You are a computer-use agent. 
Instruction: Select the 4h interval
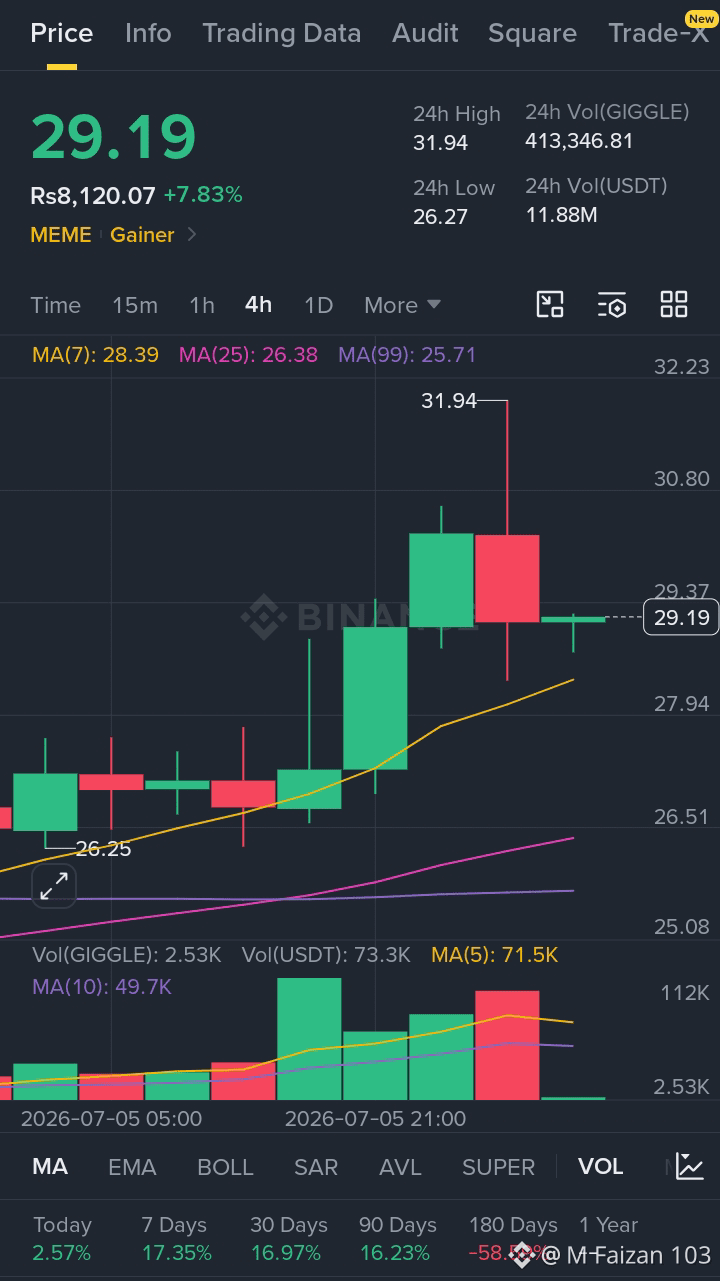[258, 305]
